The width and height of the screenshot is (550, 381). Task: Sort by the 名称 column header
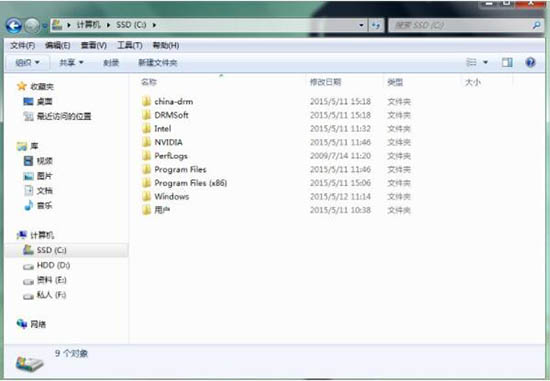pyautogui.click(x=149, y=82)
